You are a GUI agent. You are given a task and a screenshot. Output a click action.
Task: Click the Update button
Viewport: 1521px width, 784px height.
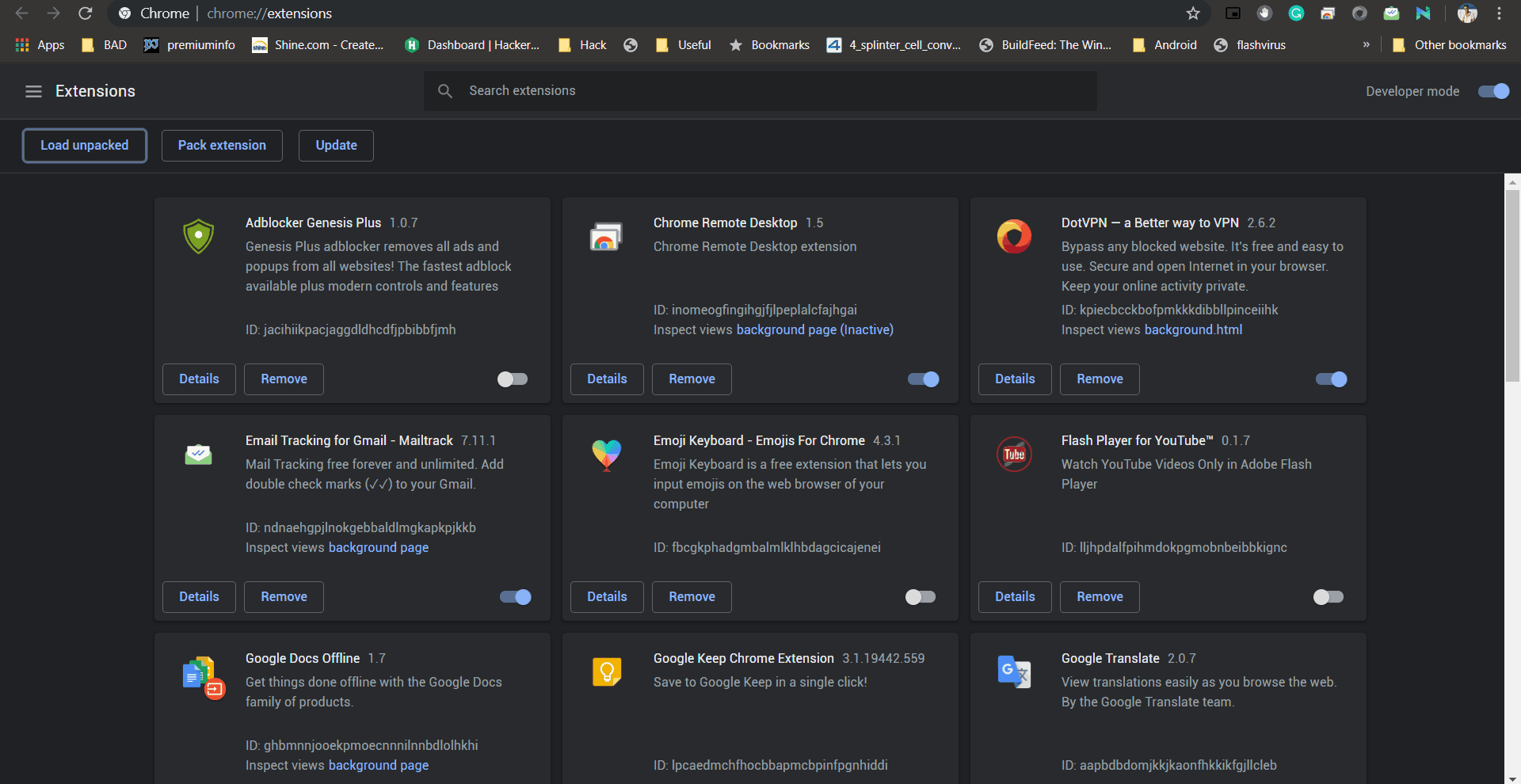tap(336, 146)
